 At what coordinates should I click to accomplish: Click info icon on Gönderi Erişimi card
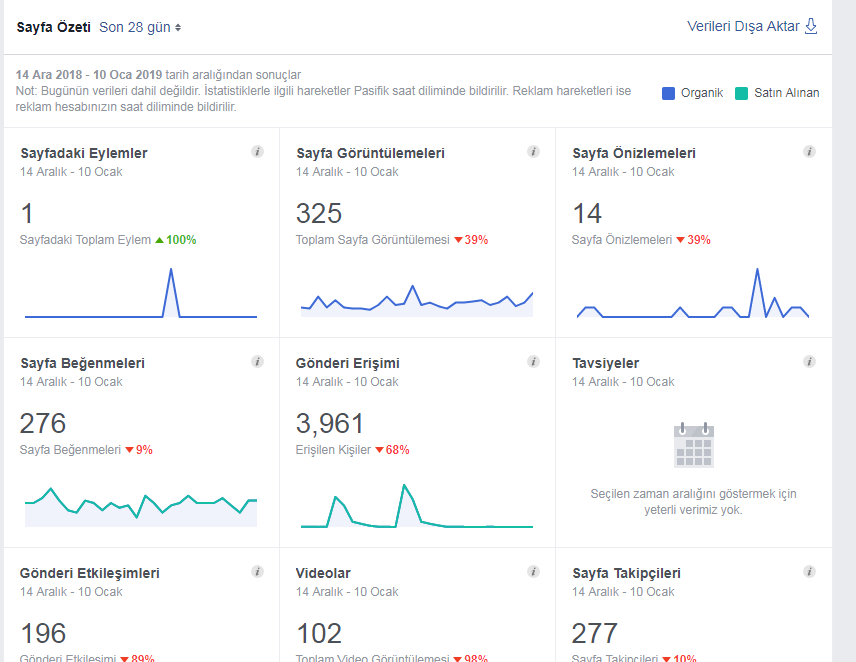pyautogui.click(x=533, y=362)
